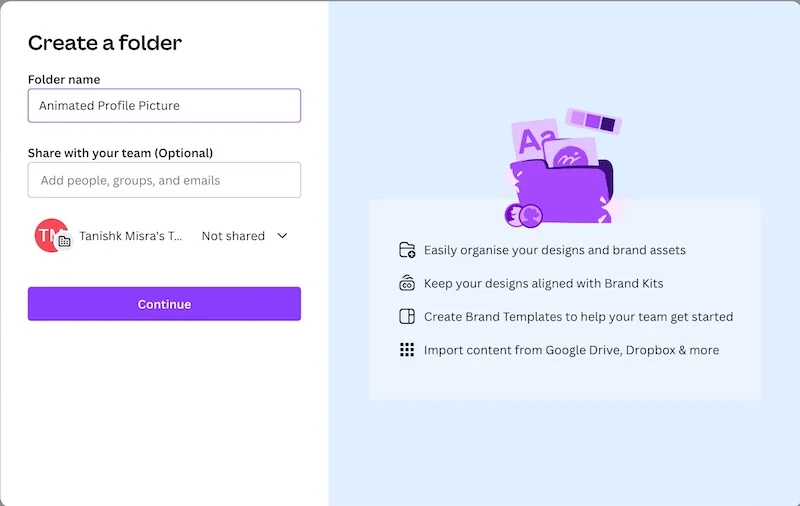Image resolution: width=800 pixels, height=506 pixels.
Task: Click the Aa font card in illustration
Action: [x=534, y=139]
